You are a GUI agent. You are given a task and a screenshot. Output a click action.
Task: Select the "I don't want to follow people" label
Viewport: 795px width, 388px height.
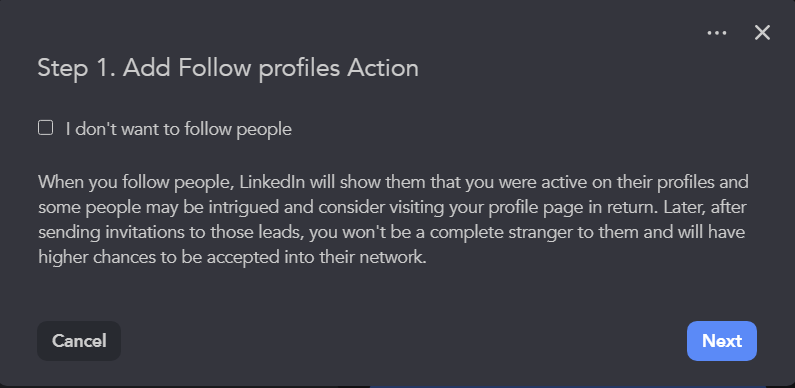pyautogui.click(x=178, y=129)
